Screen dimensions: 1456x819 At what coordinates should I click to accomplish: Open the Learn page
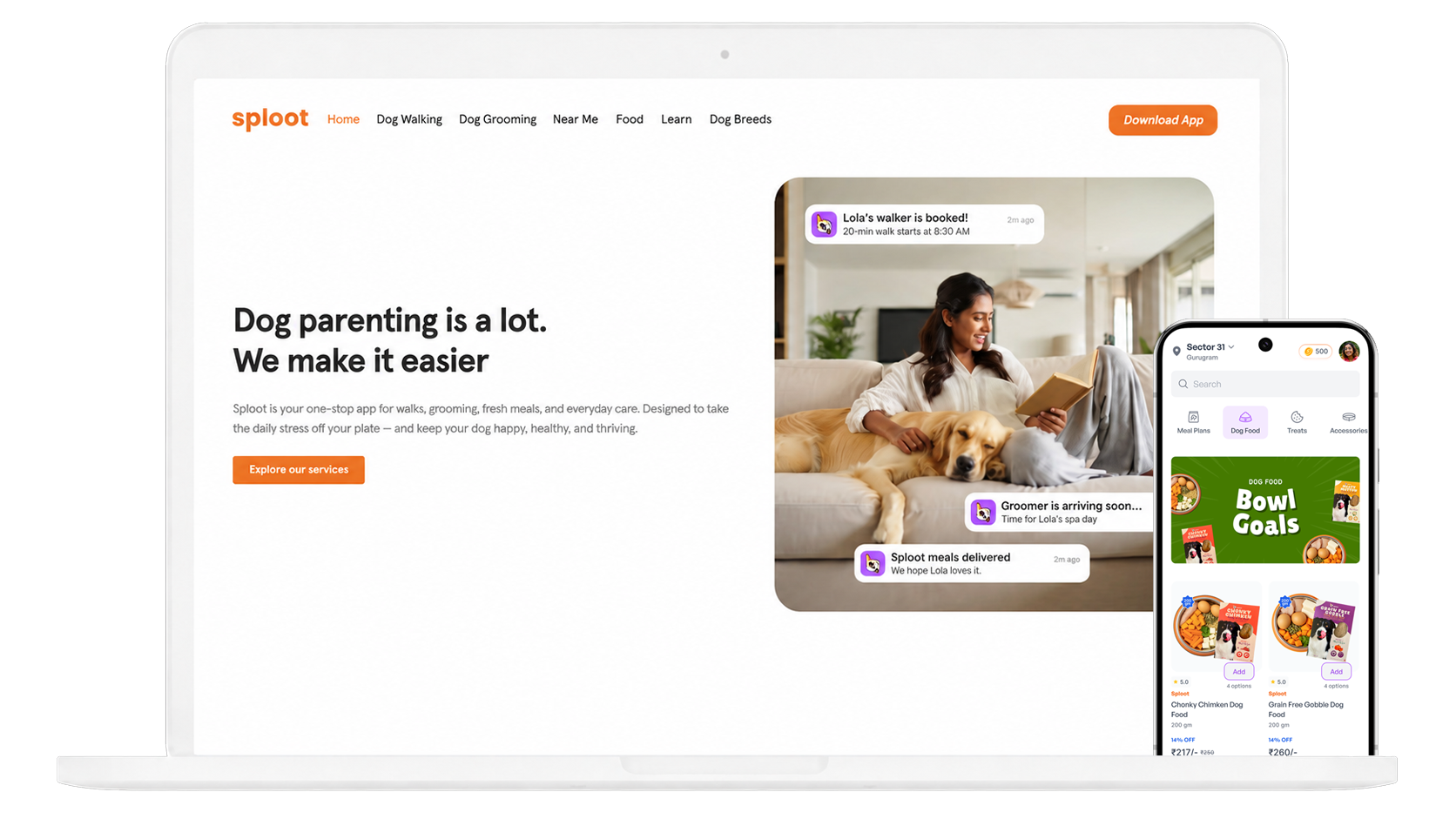tap(677, 119)
